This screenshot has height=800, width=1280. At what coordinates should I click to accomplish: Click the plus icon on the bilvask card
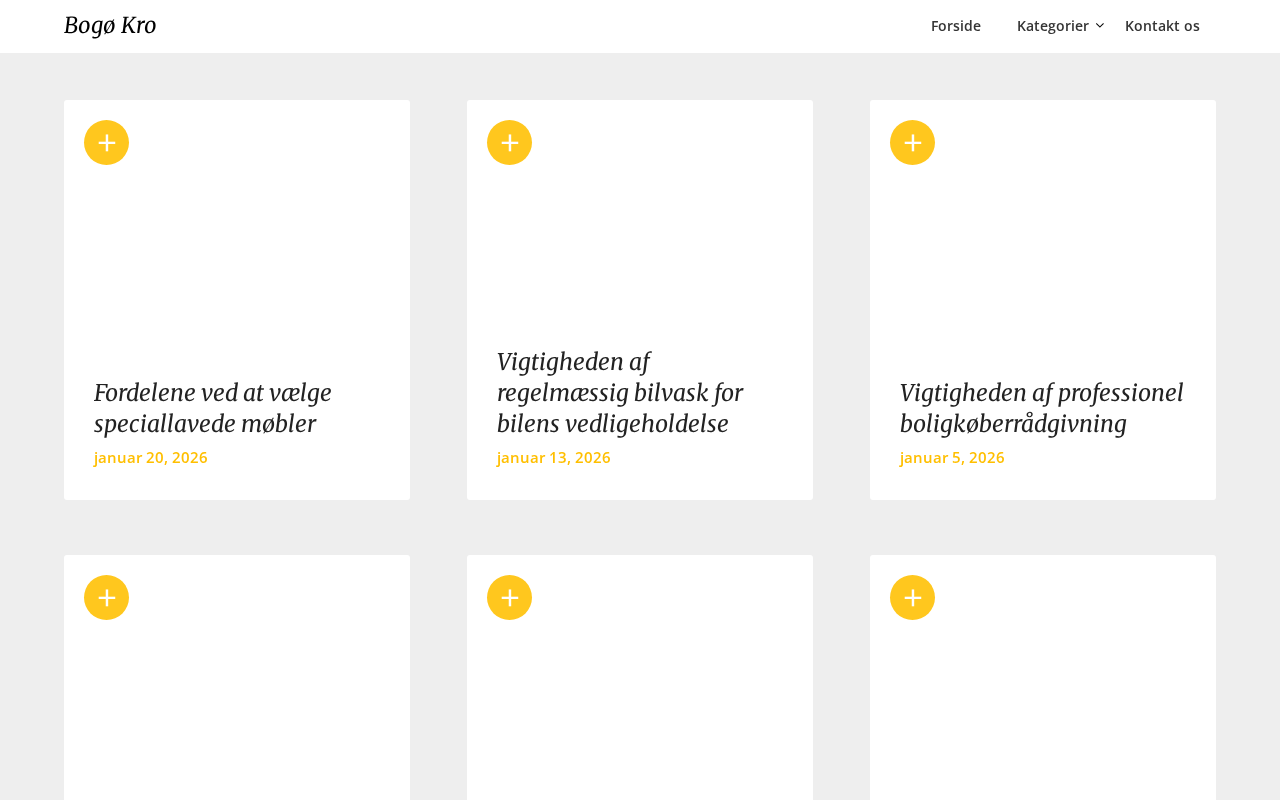point(509,142)
